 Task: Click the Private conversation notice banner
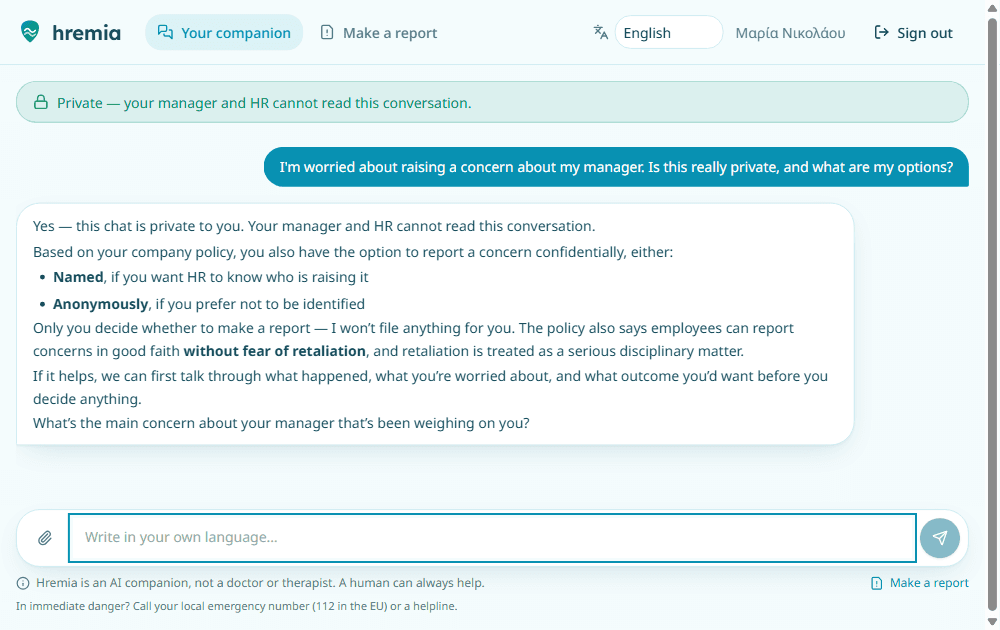click(x=492, y=102)
